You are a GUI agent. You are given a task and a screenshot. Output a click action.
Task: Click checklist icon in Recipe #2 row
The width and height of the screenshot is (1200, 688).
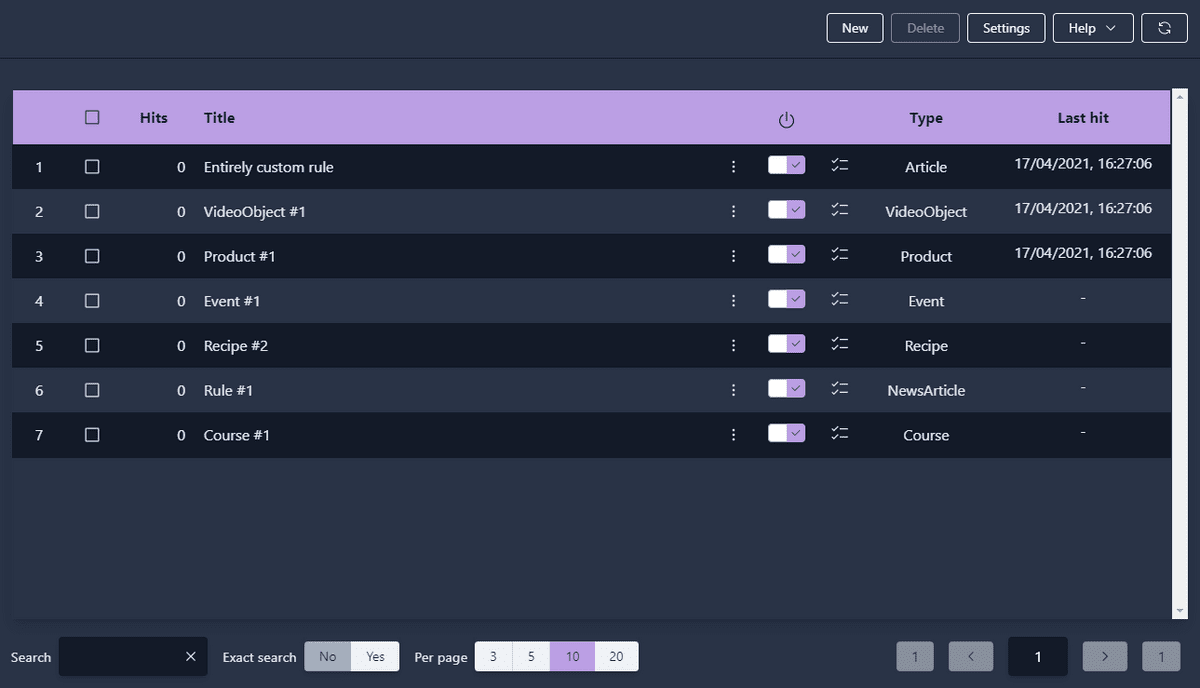(840, 344)
